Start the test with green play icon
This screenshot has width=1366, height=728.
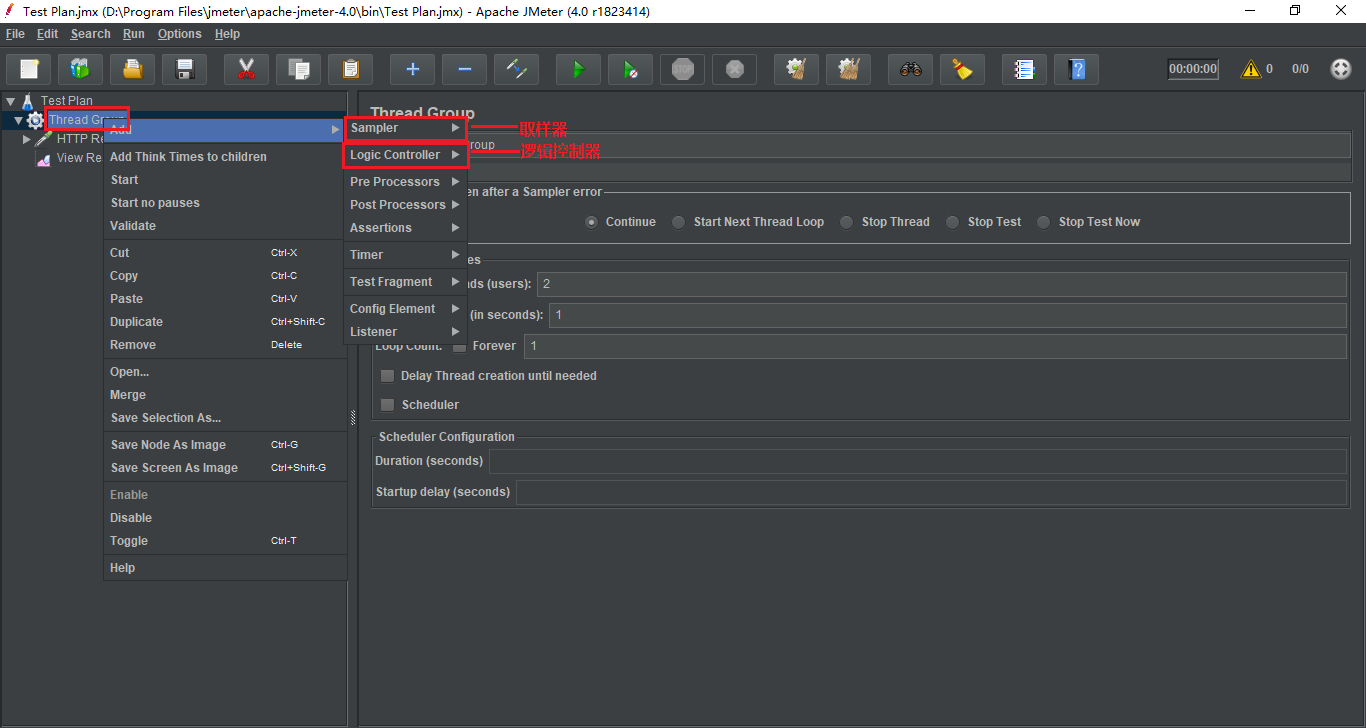(578, 69)
